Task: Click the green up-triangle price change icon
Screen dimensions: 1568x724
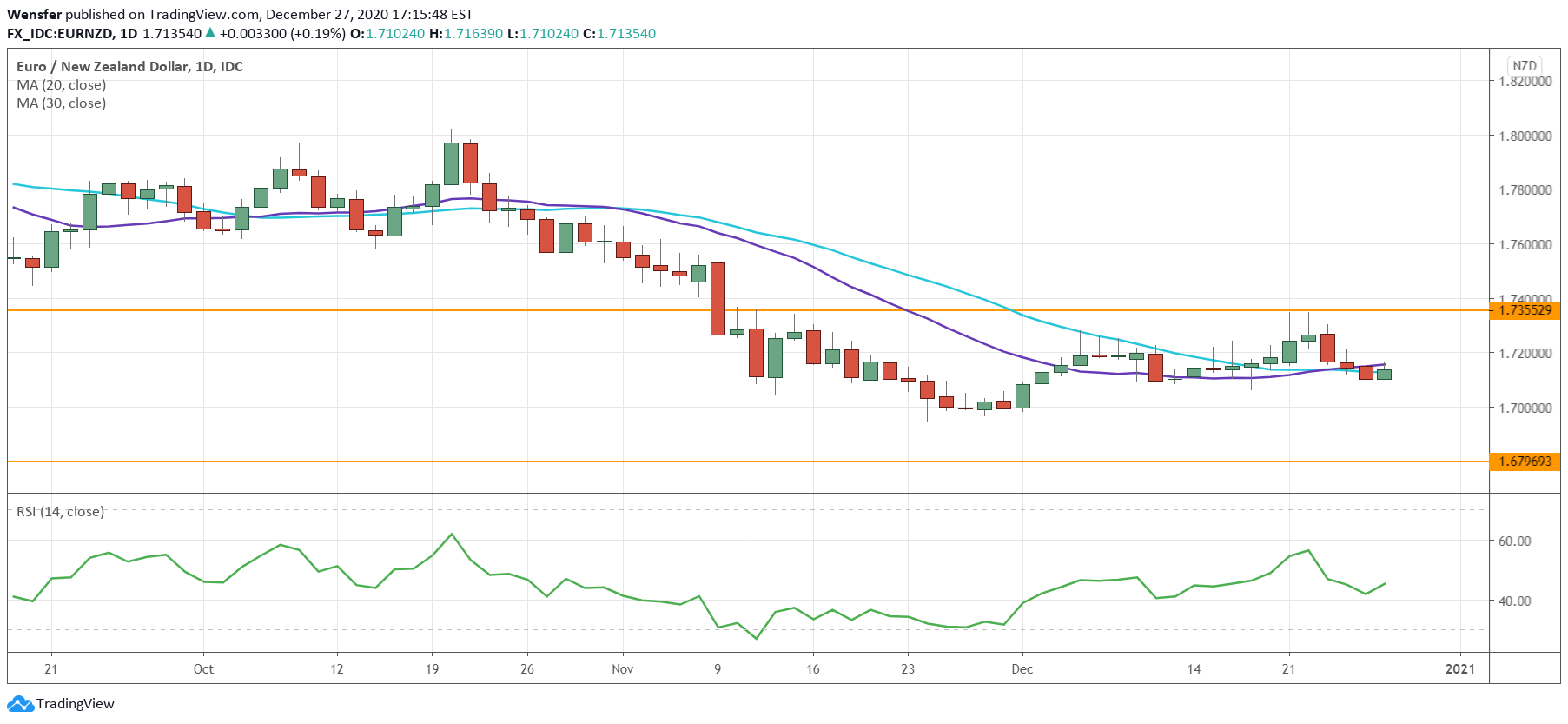Action: tap(209, 33)
